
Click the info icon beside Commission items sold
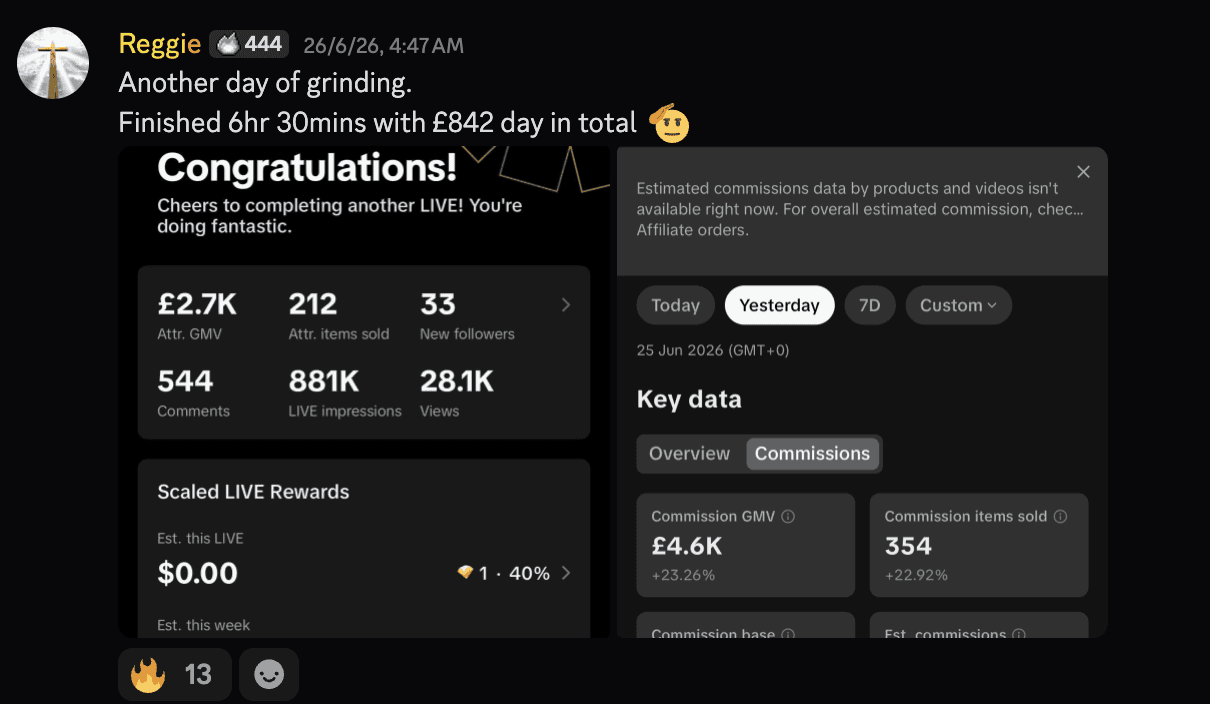[x=1060, y=517]
